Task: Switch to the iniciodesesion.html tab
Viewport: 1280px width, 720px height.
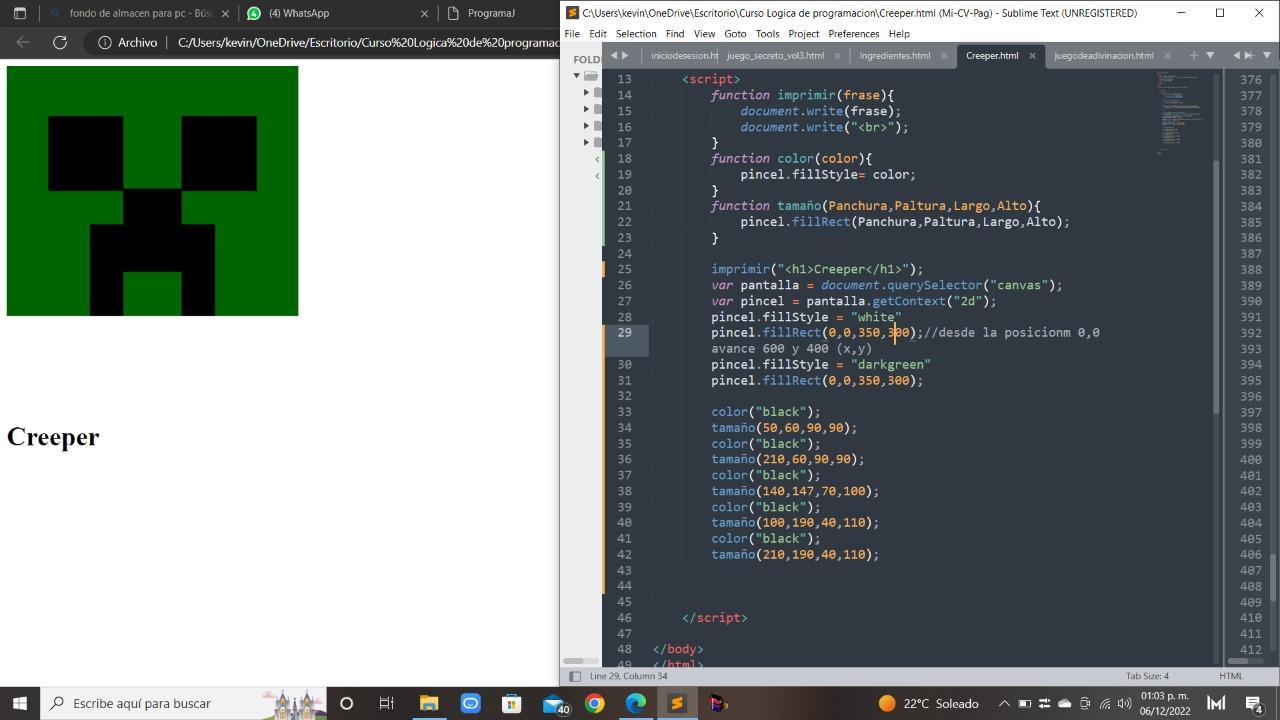Action: pyautogui.click(x=684, y=56)
